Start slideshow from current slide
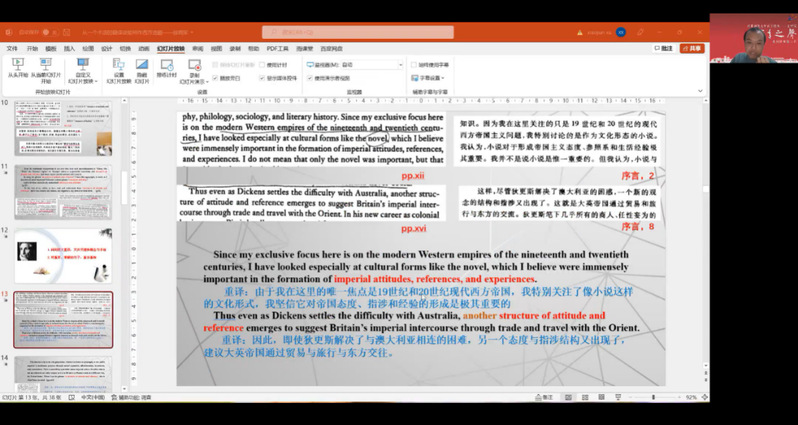Image resolution: width=798 pixels, height=425 pixels. pos(46,71)
